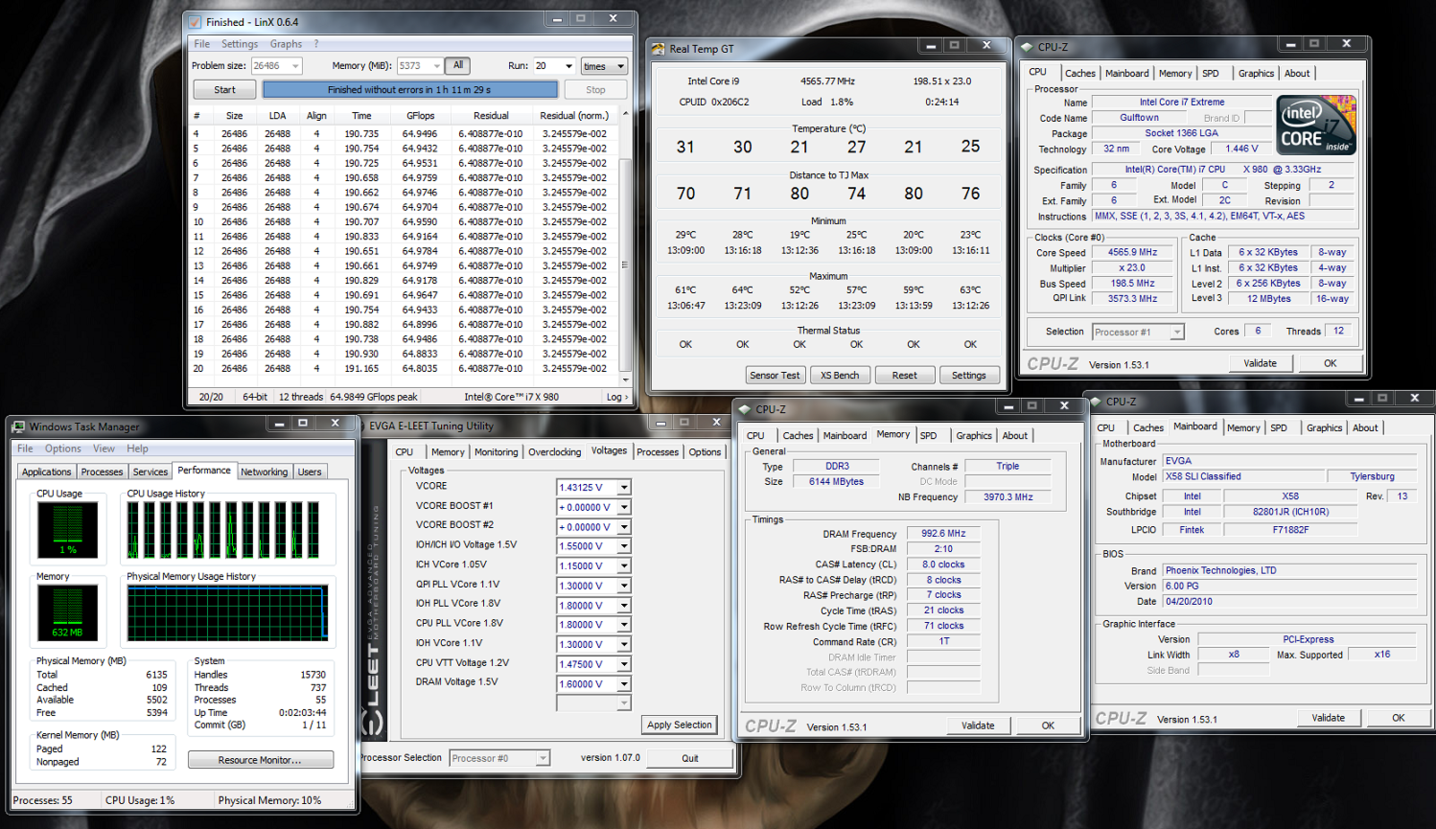Click XS Bench in Real Temp GT
Image resolution: width=1436 pixels, height=829 pixels.
pos(840,376)
